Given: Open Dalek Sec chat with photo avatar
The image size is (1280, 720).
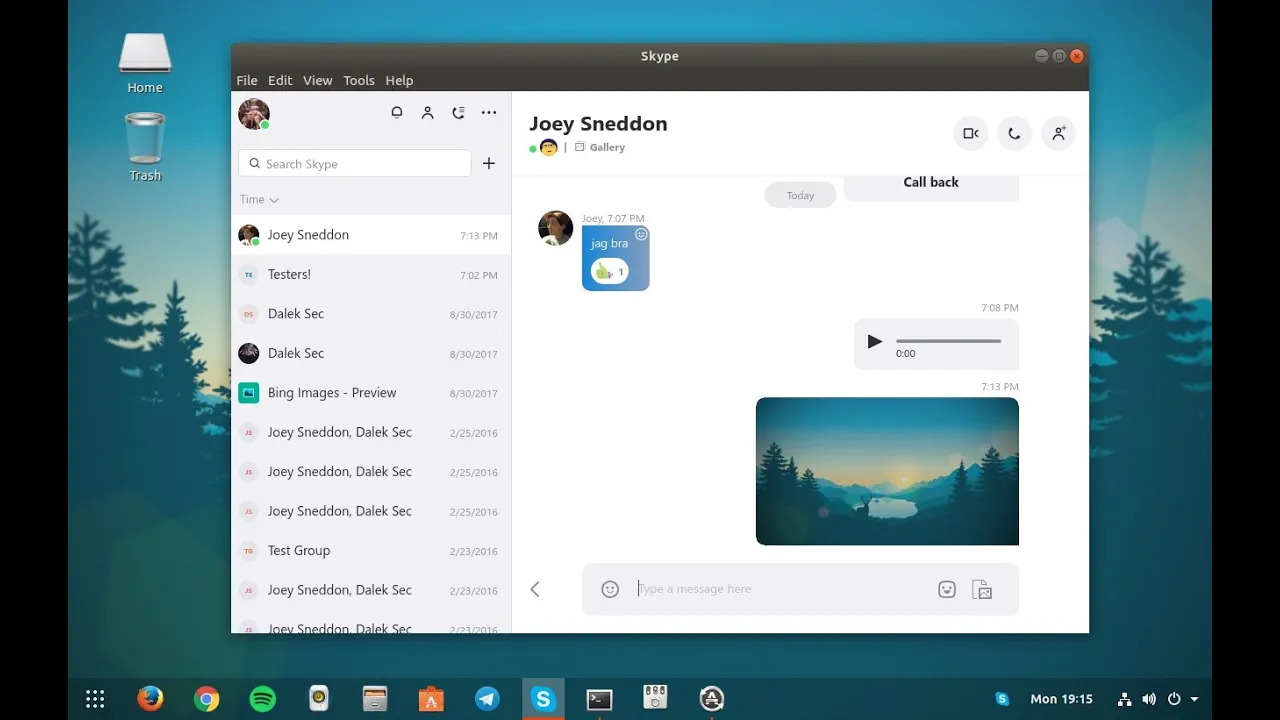Looking at the screenshot, I should coord(371,353).
